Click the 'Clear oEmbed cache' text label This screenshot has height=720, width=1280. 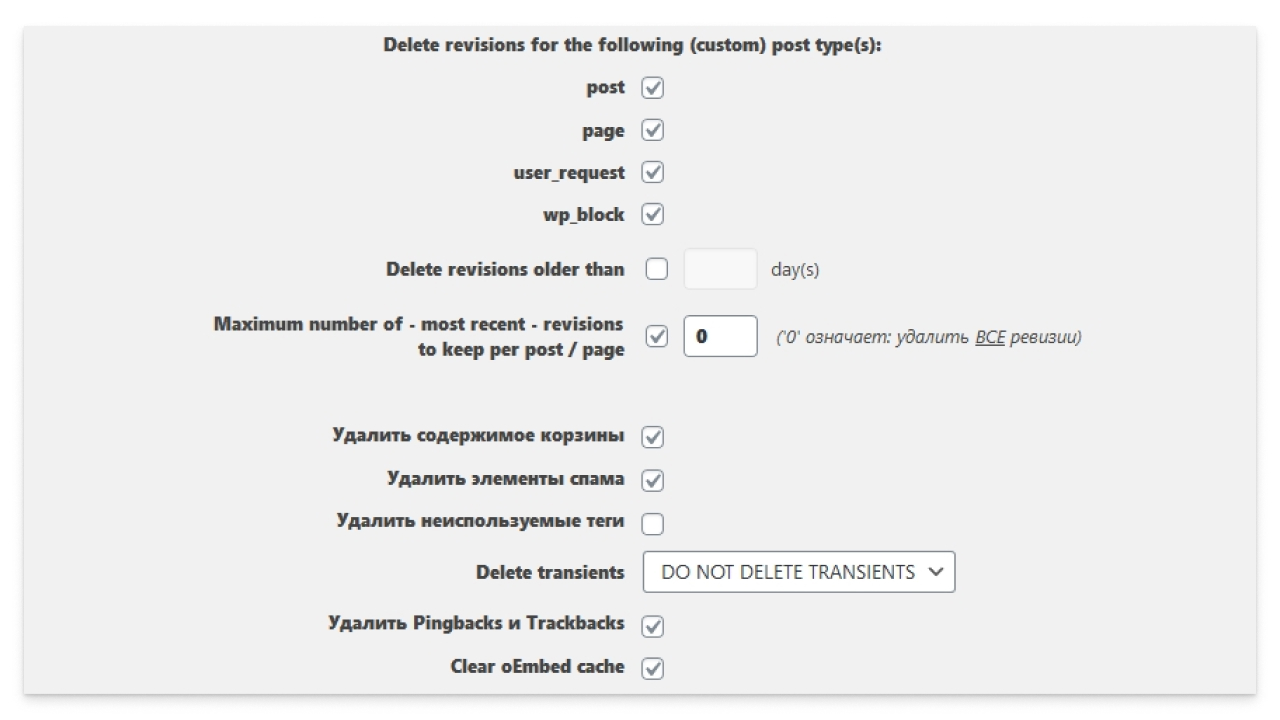click(537, 667)
